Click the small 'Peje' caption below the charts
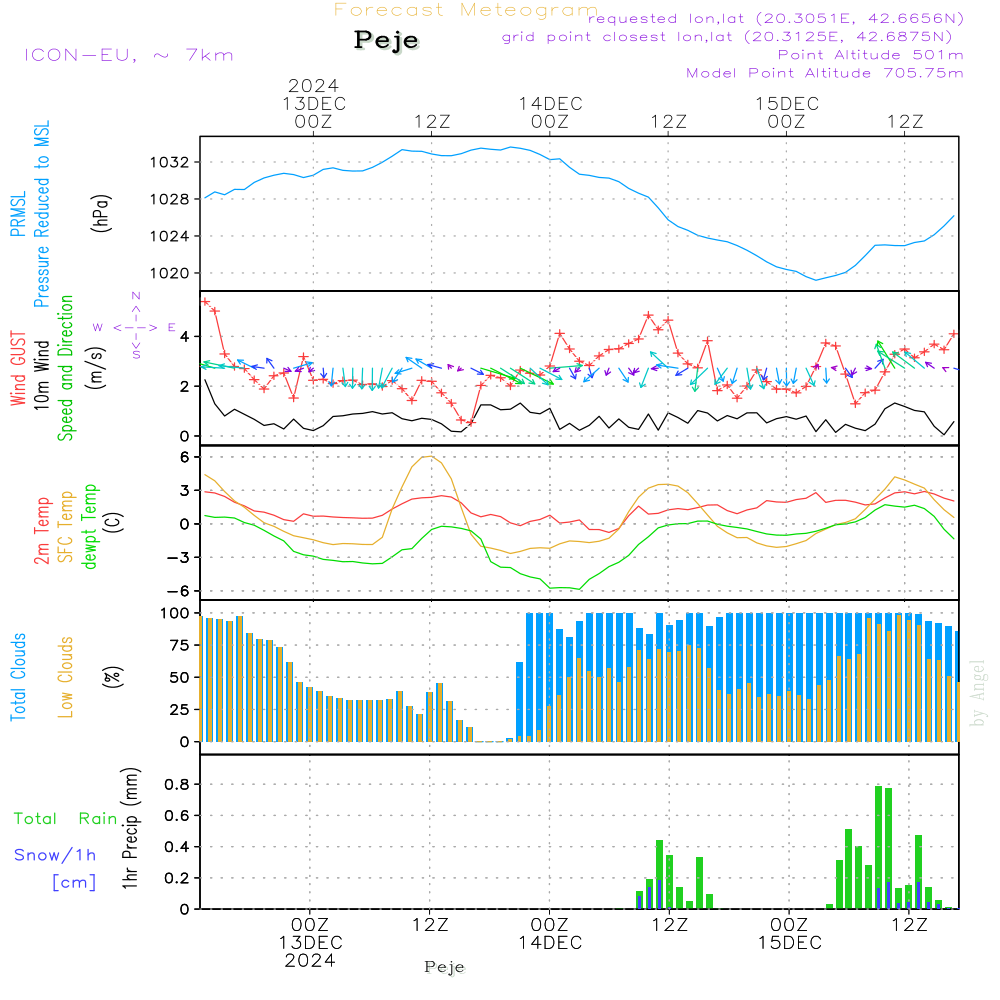The height and width of the screenshot is (1000, 1000). [x=445, y=968]
